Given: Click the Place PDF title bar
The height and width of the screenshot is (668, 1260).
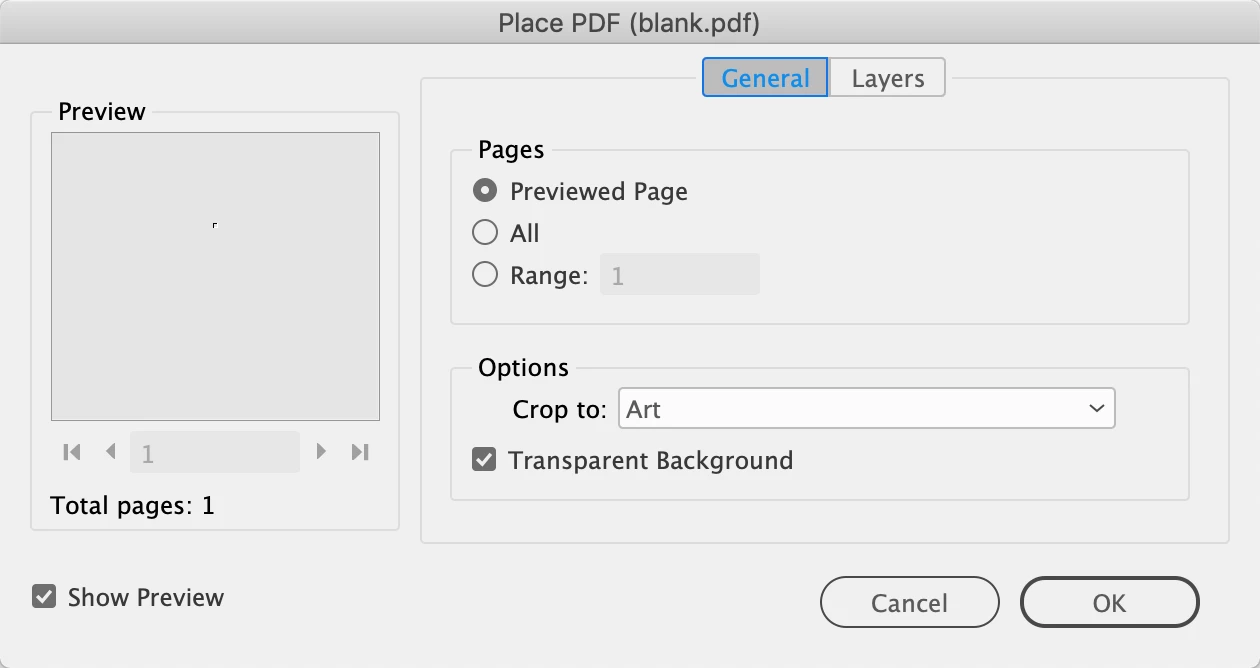Looking at the screenshot, I should pos(629,22).
